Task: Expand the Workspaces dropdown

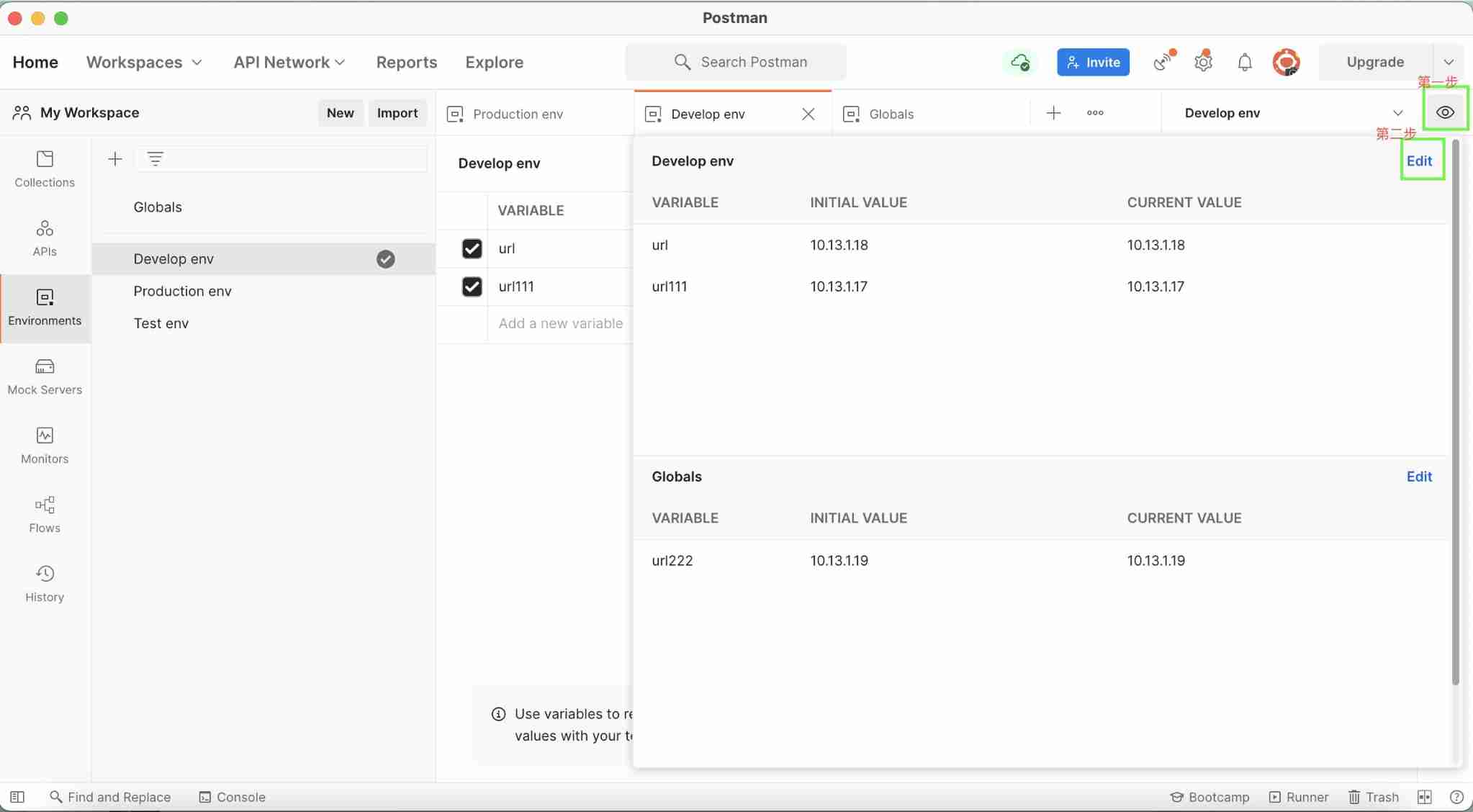Action: tap(144, 62)
